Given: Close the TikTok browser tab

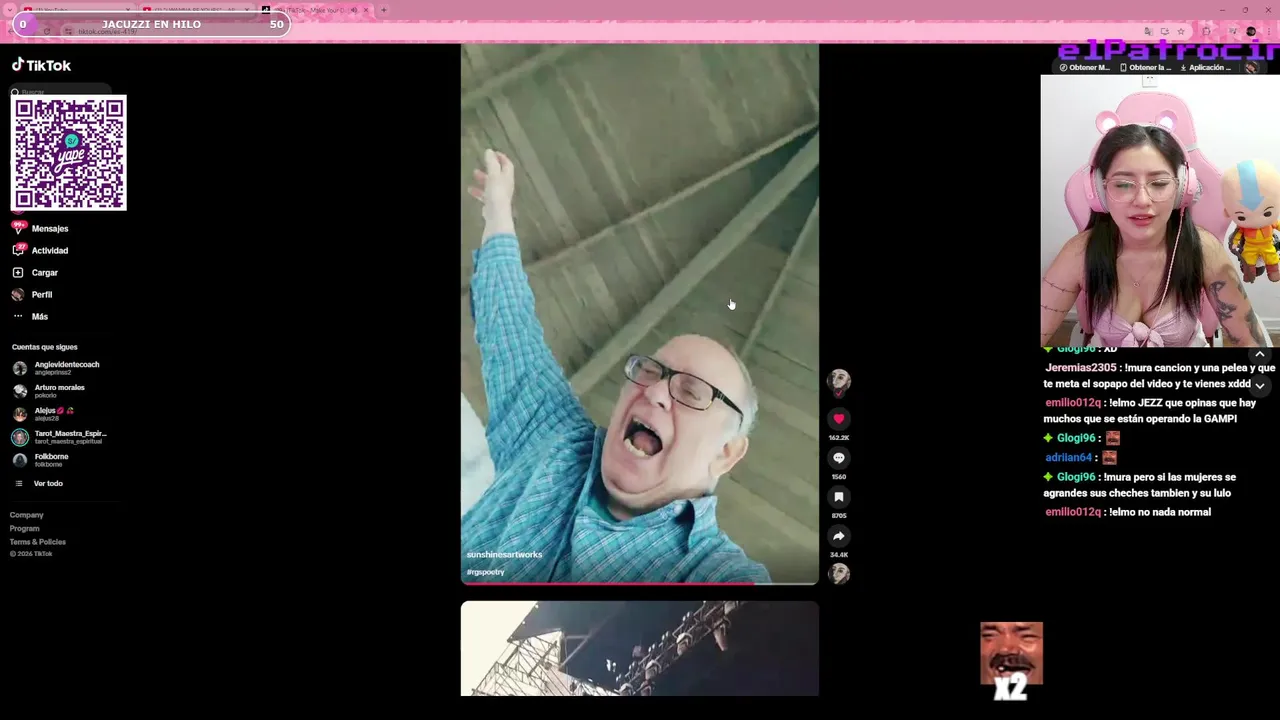Looking at the screenshot, I should tap(366, 10).
